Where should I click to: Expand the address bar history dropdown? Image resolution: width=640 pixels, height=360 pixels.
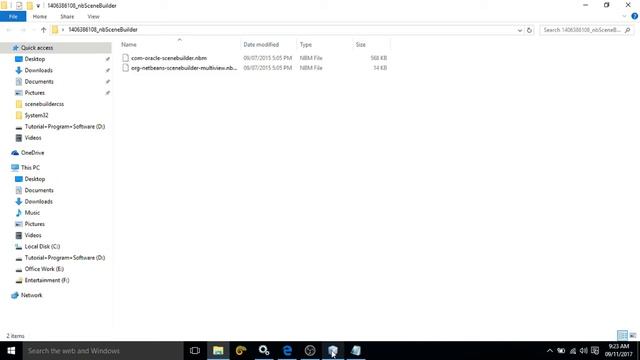pos(520,30)
